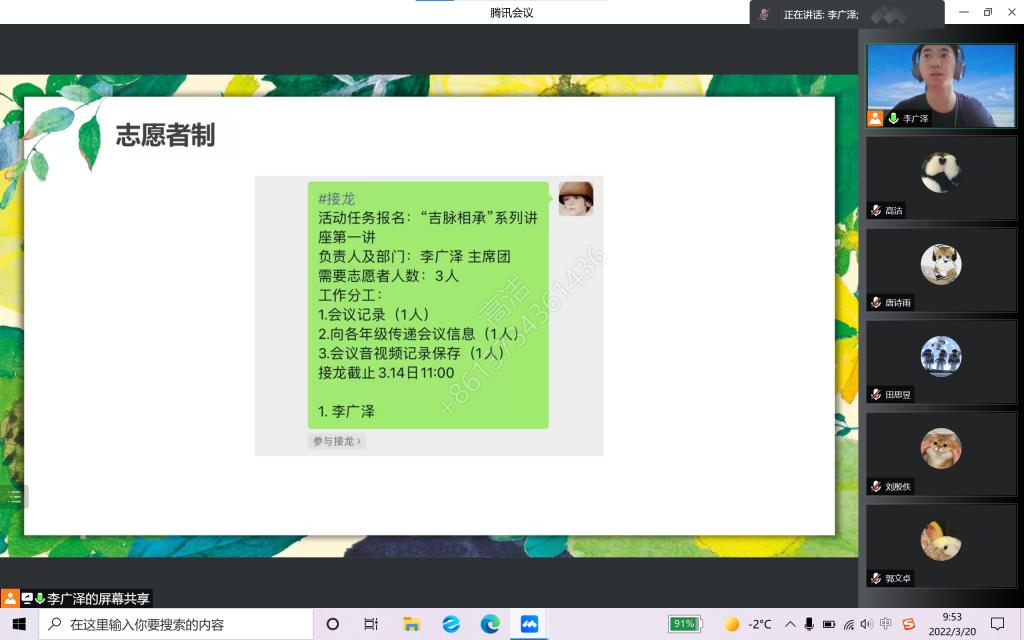Open File Explorer from the taskbar

[411, 624]
